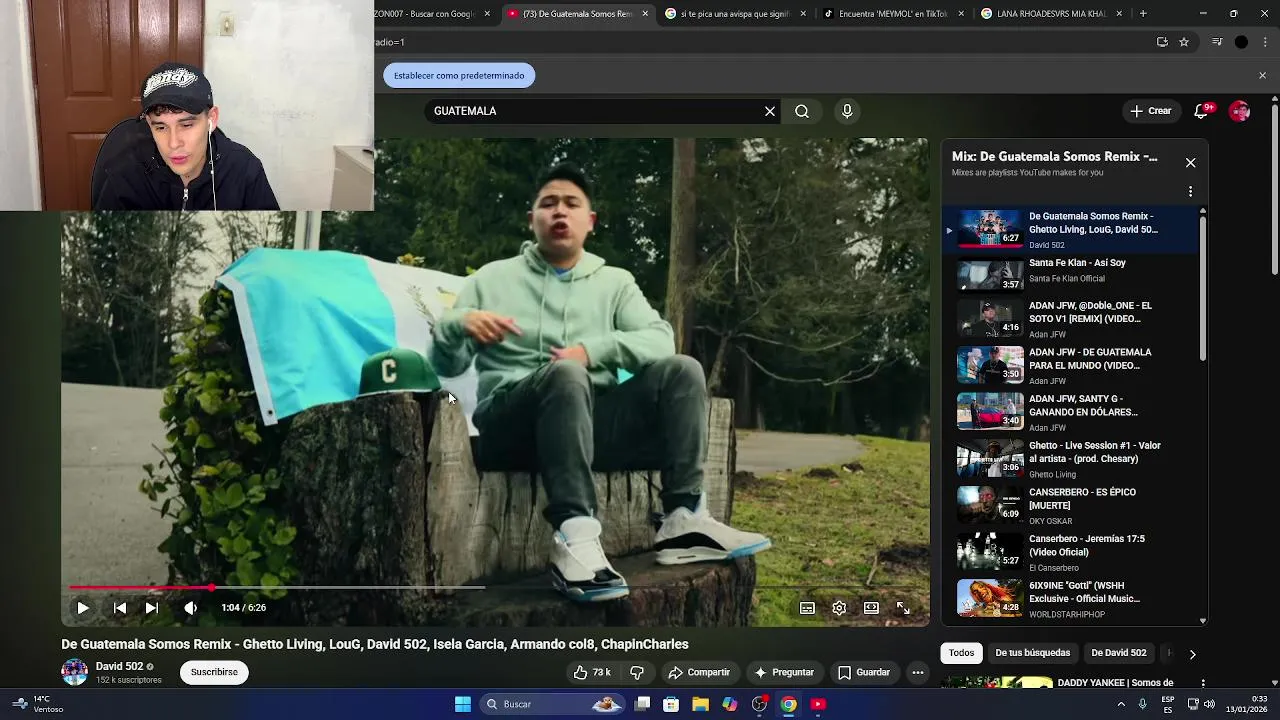
Task: Click the YouTube search magnifier button
Action: coord(802,111)
